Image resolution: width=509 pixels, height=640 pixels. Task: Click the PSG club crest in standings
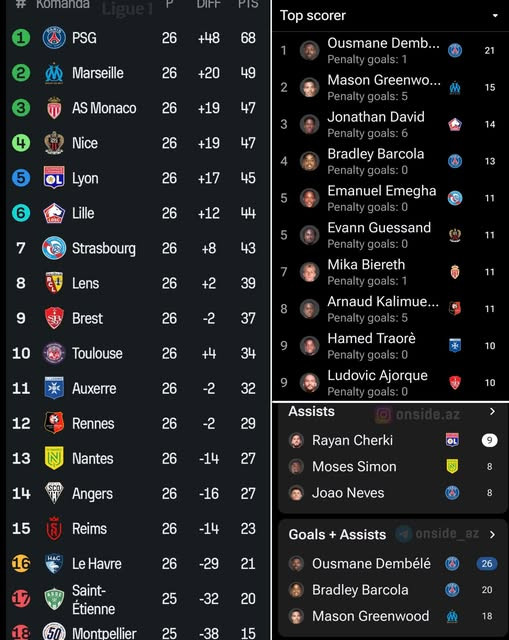(54, 38)
